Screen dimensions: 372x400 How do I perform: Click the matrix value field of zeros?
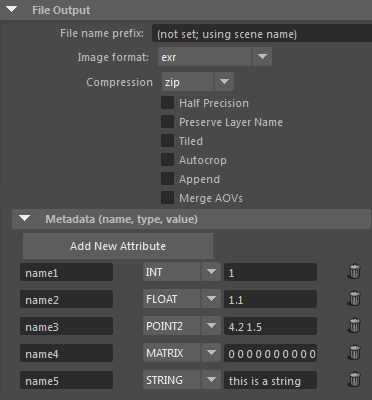pyautogui.click(x=270, y=353)
